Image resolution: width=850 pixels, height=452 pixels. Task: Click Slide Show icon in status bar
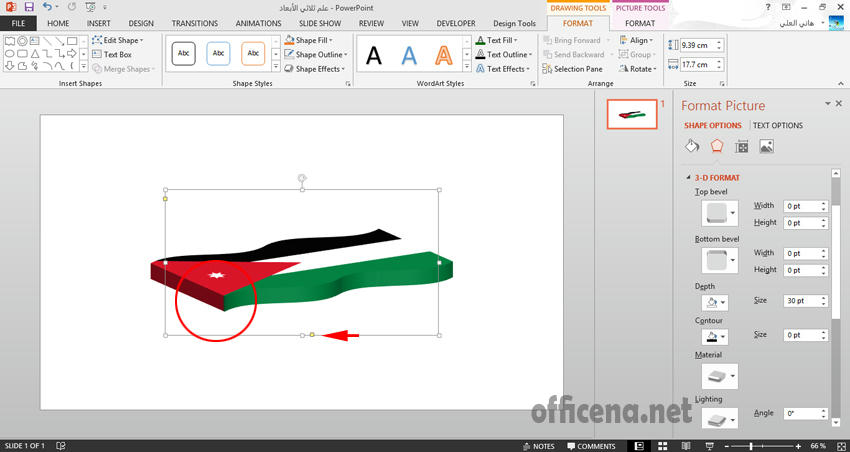tap(709, 446)
